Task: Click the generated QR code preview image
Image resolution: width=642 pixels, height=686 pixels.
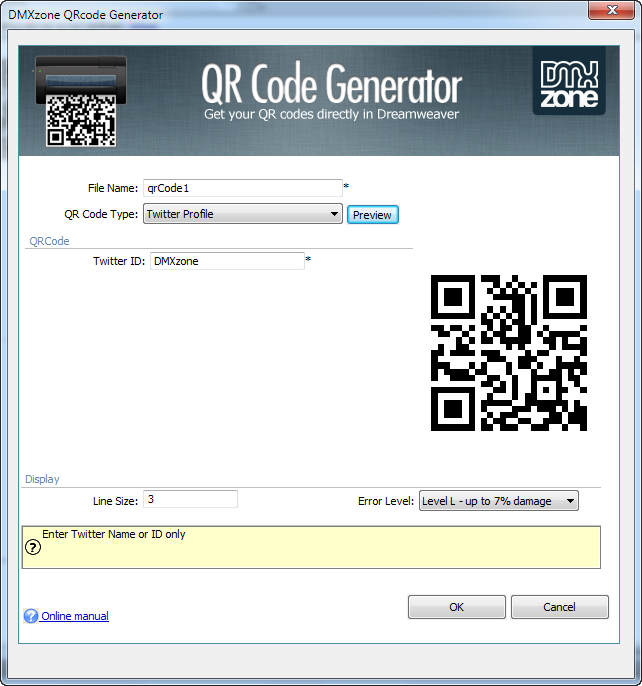Action: click(509, 353)
